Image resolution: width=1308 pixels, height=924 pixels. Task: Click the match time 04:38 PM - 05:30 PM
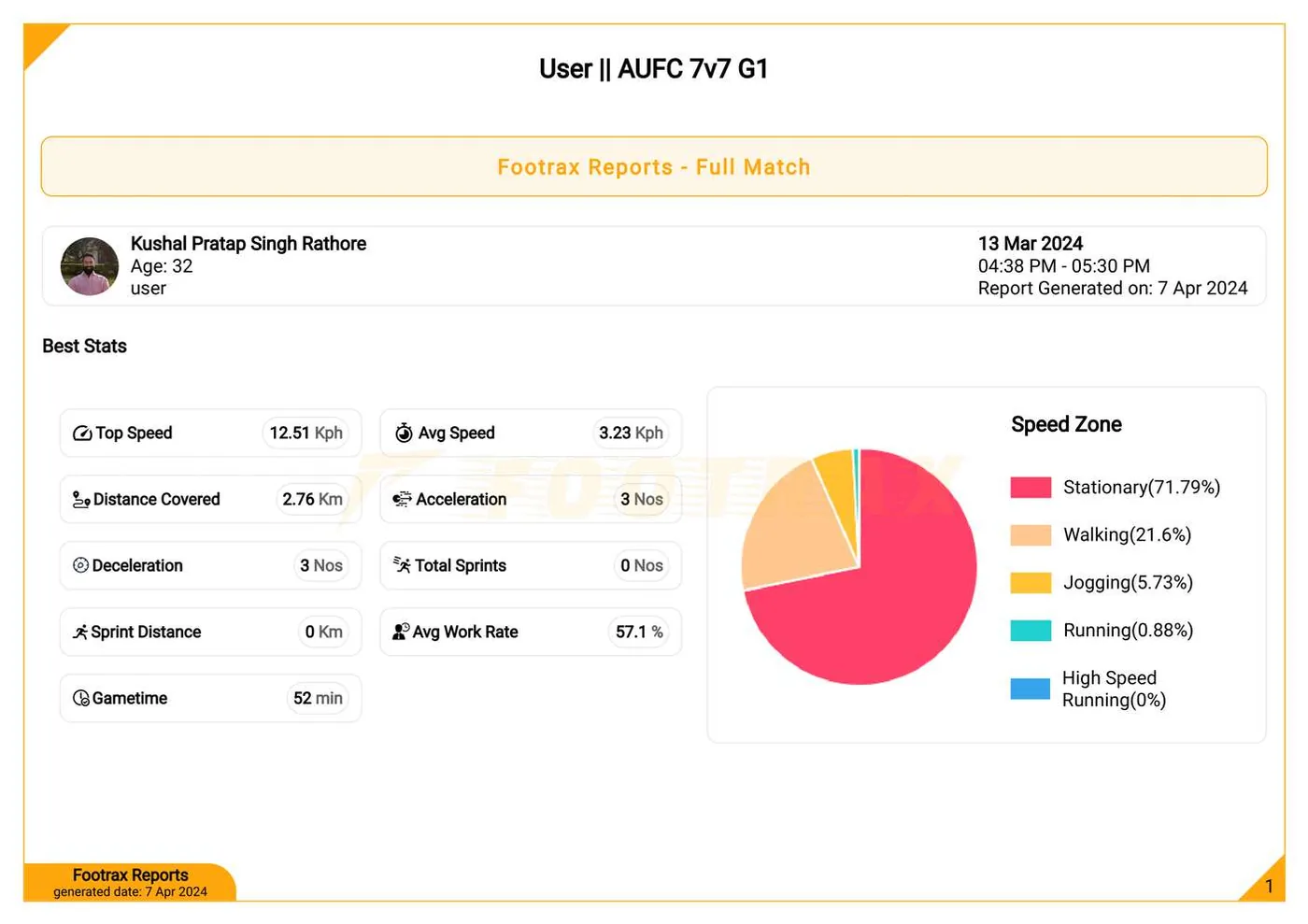[x=1064, y=266]
